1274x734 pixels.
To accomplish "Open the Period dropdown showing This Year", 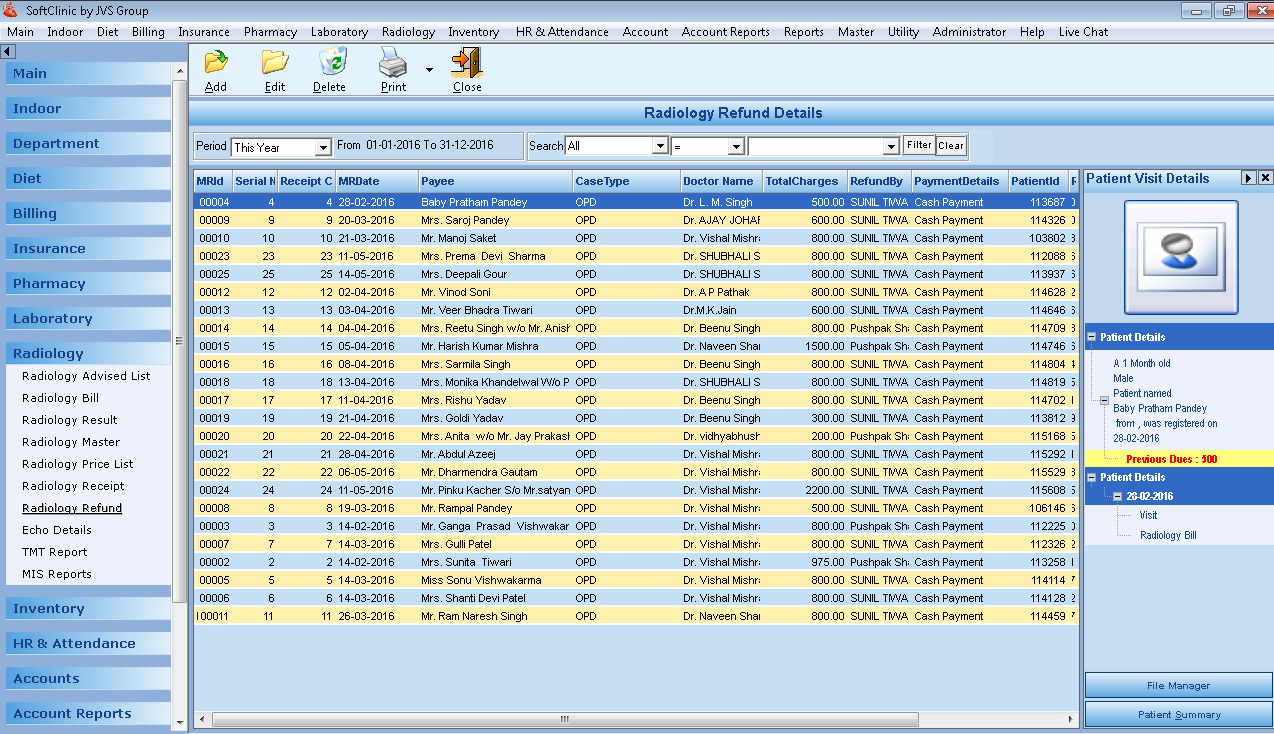I will [x=322, y=147].
